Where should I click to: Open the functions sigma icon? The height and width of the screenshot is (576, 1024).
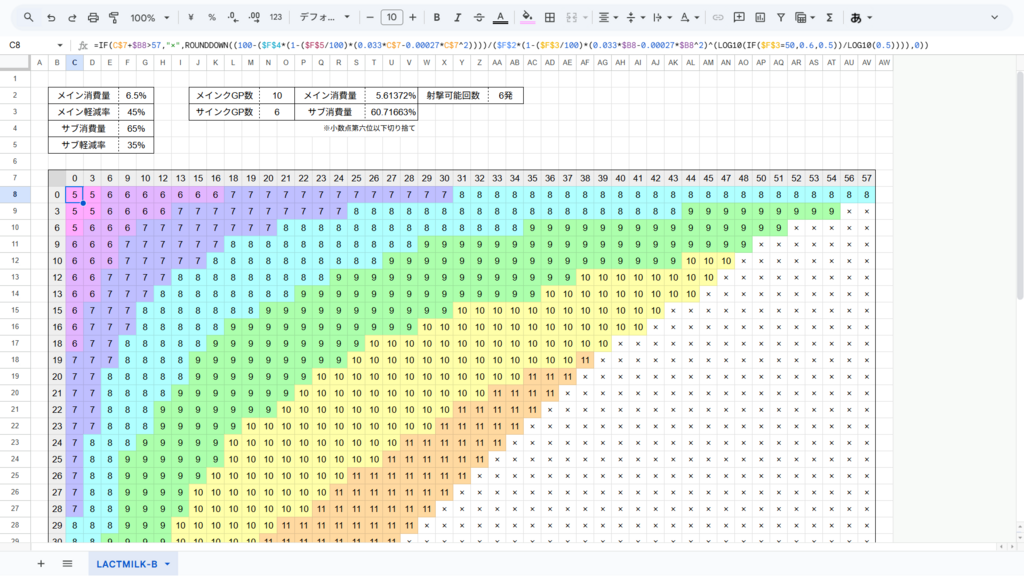(x=829, y=18)
